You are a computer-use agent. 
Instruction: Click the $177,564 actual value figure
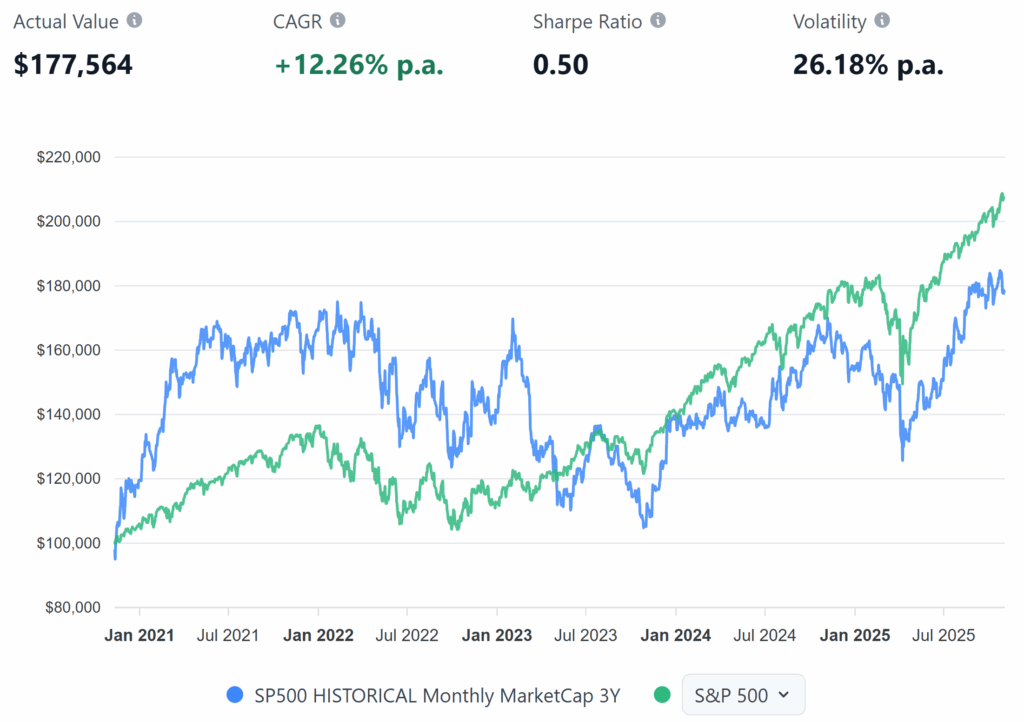(x=73, y=65)
